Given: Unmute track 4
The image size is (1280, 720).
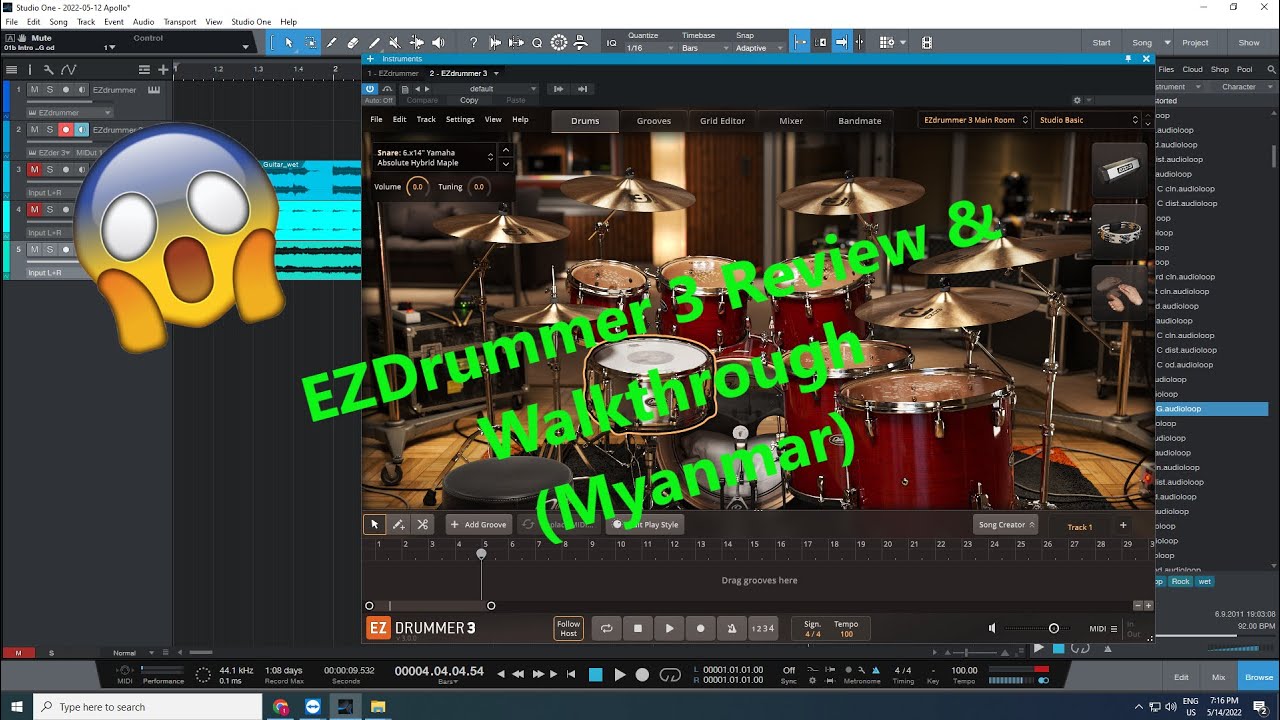Looking at the screenshot, I should [34, 210].
